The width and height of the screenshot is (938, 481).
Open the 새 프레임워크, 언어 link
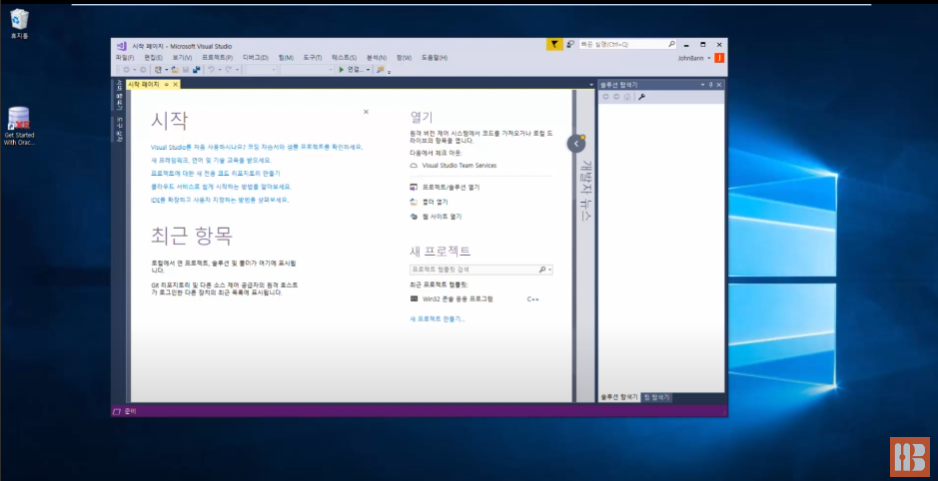tap(211, 160)
